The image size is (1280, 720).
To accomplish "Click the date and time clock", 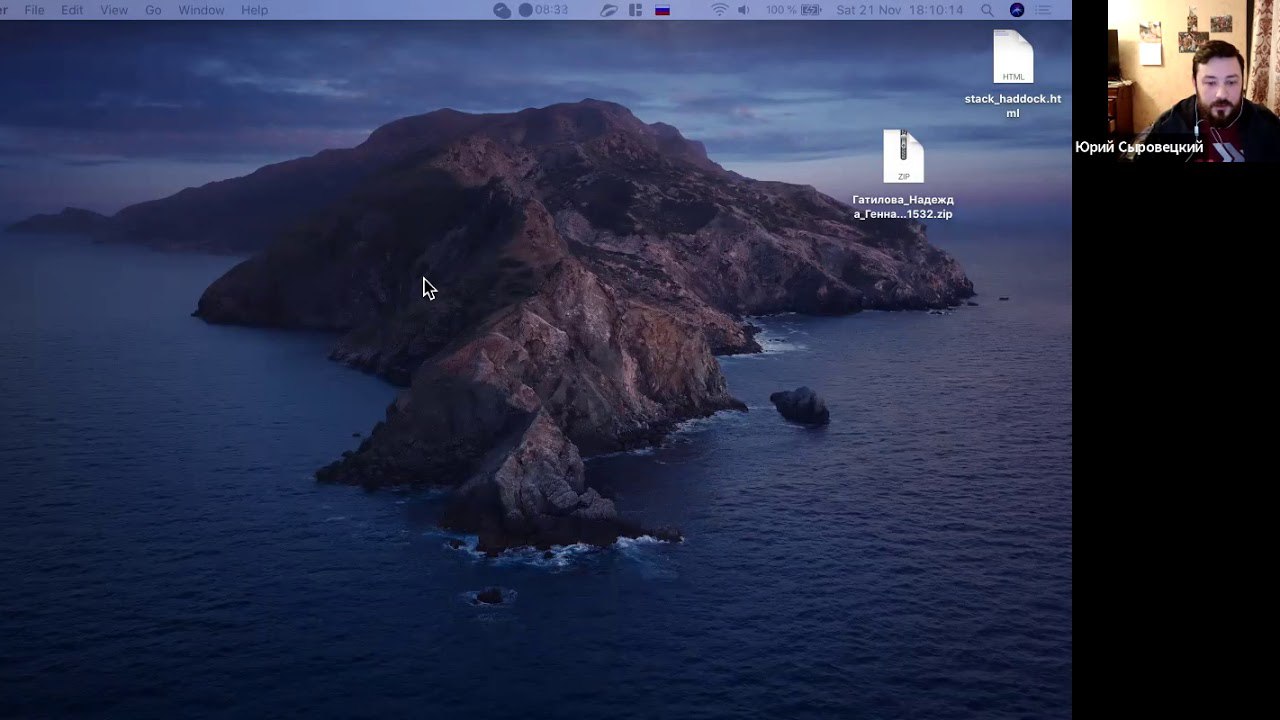I will tap(899, 10).
